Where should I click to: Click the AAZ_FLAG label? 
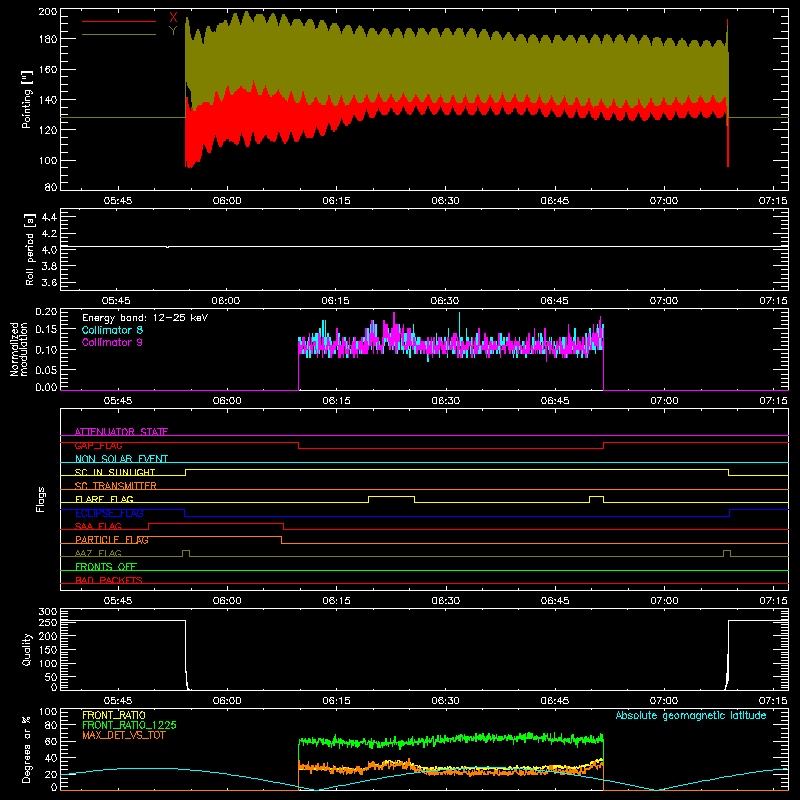98,553
